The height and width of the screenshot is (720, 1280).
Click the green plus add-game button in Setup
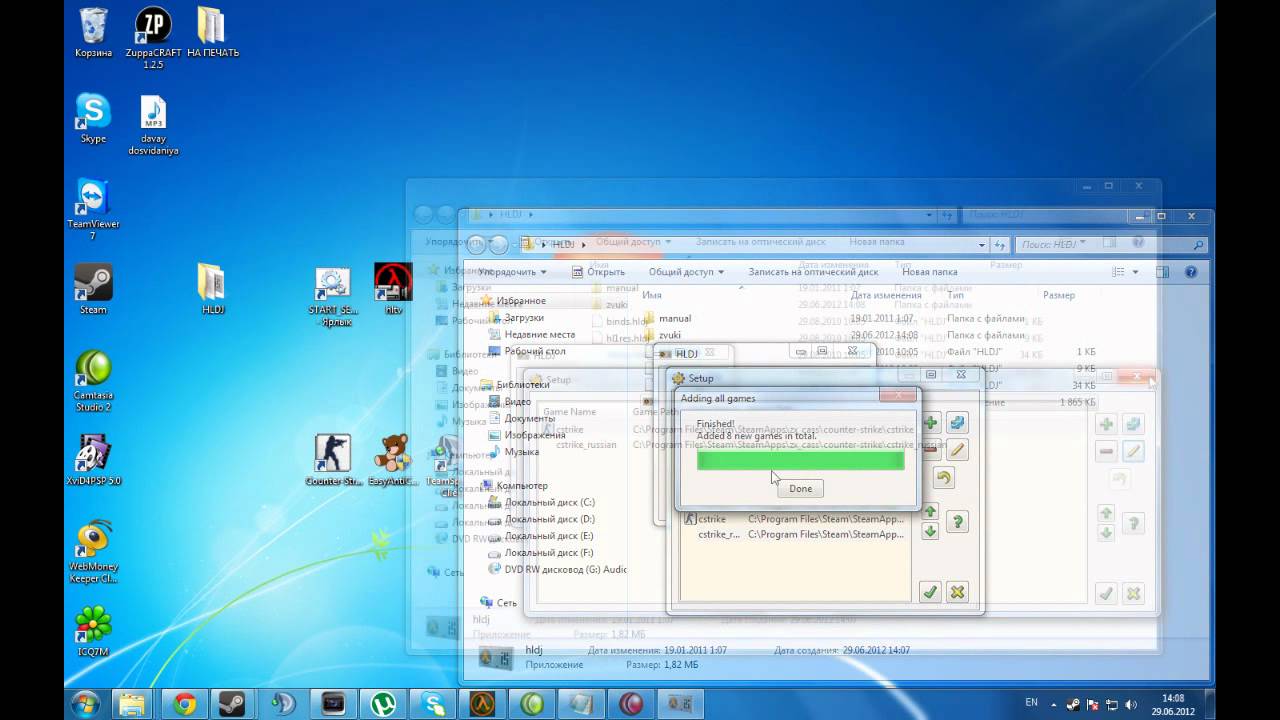click(930, 423)
